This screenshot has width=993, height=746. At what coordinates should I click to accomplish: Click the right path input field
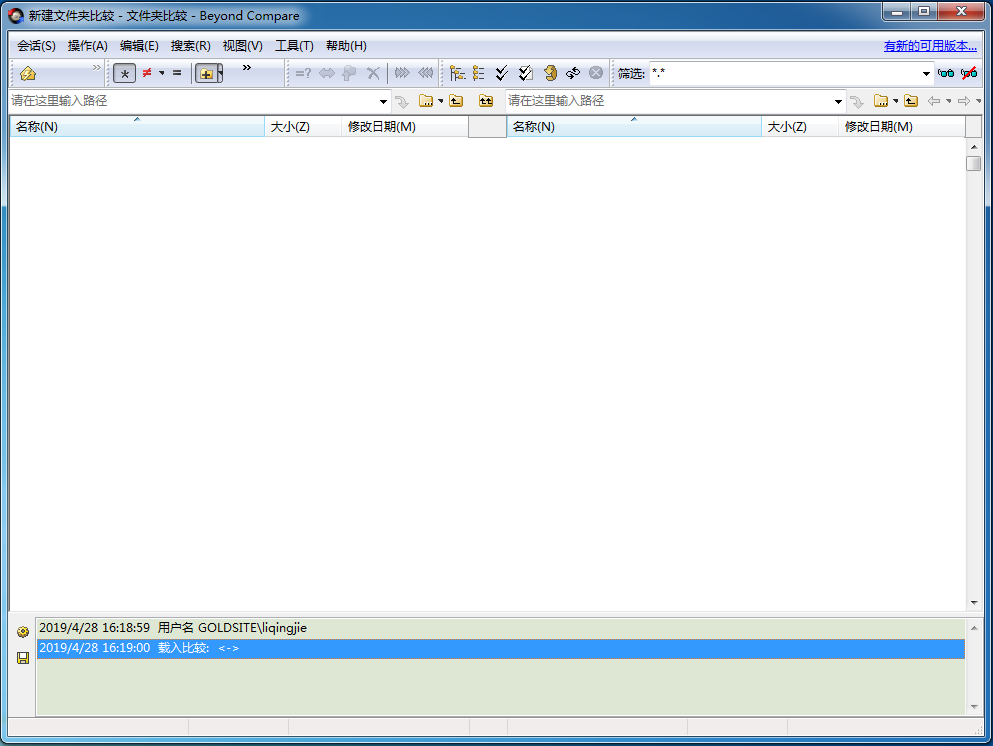coord(670,101)
